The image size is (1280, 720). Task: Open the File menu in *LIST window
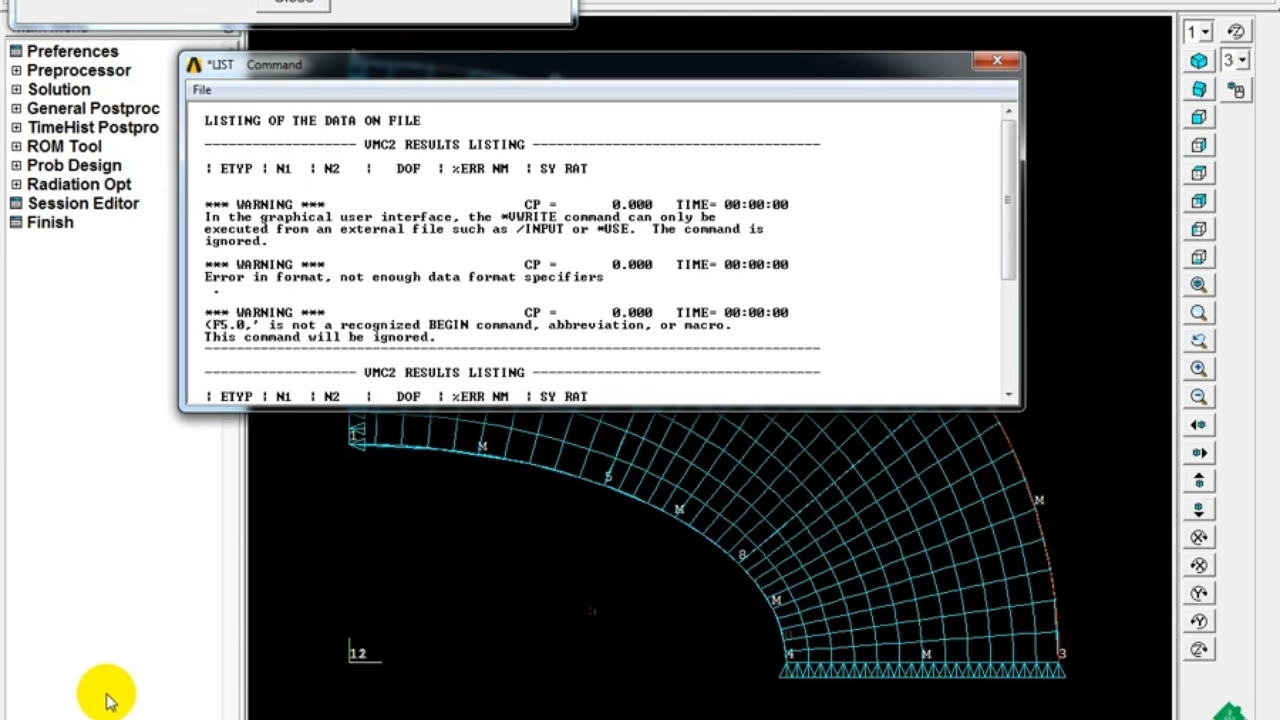202,90
